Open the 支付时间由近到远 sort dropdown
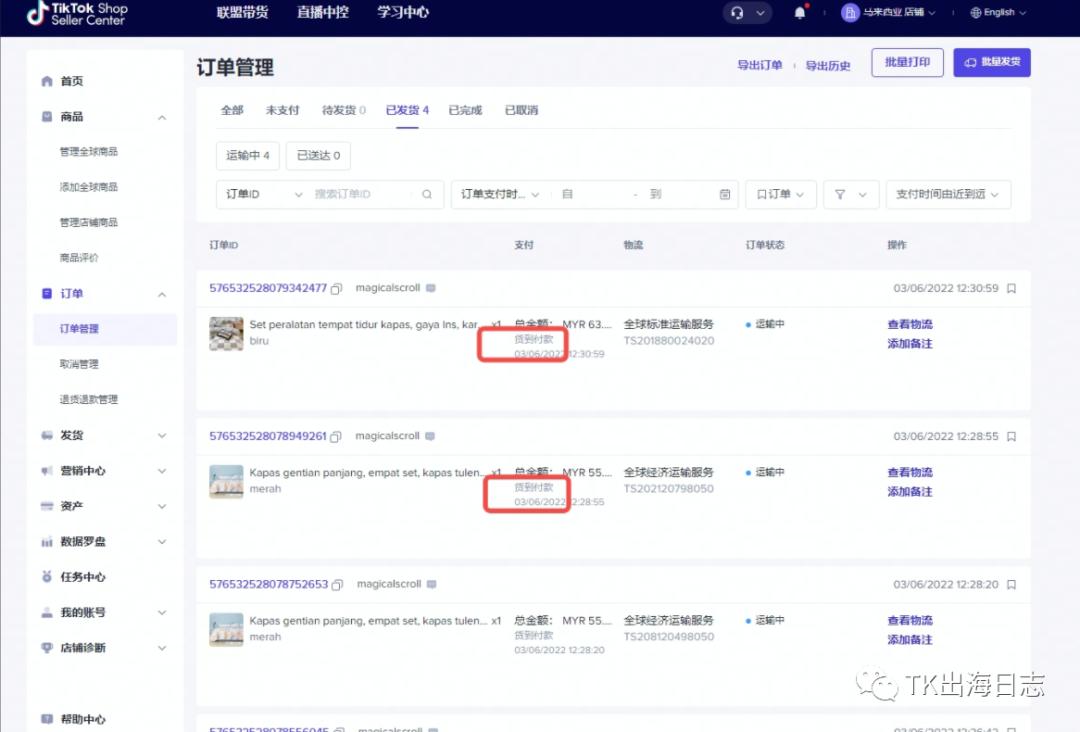 [x=948, y=194]
